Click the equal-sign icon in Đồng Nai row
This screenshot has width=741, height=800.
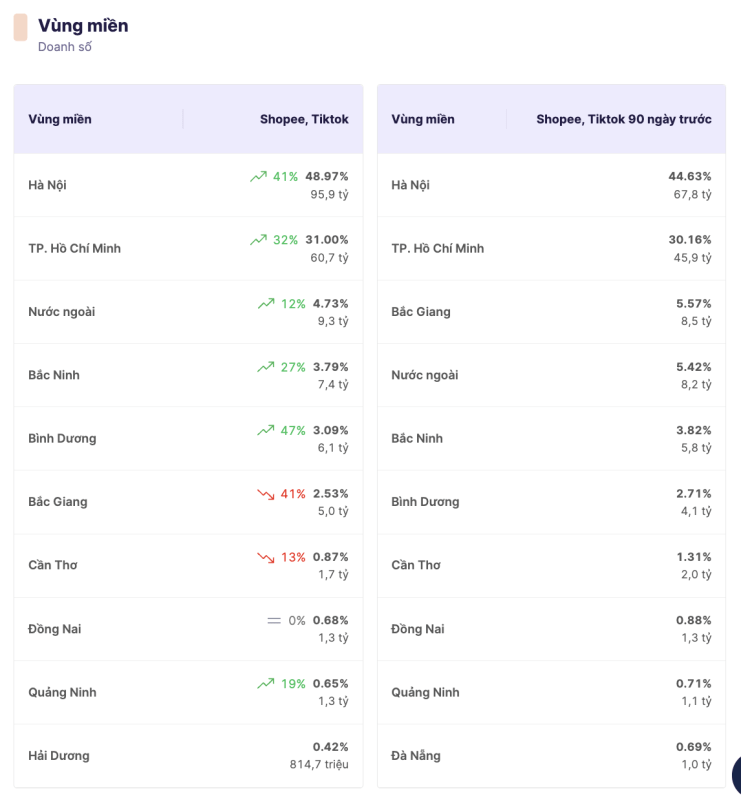pyautogui.click(x=274, y=620)
